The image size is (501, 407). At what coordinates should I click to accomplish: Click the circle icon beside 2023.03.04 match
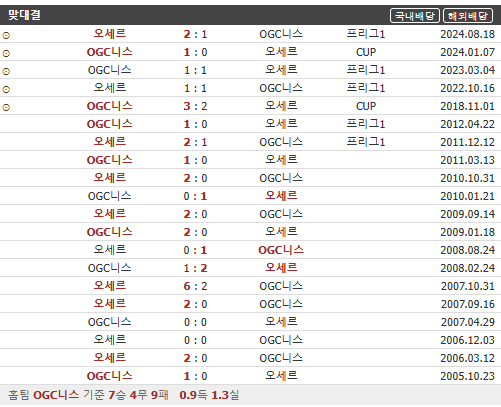pyautogui.click(x=6, y=71)
